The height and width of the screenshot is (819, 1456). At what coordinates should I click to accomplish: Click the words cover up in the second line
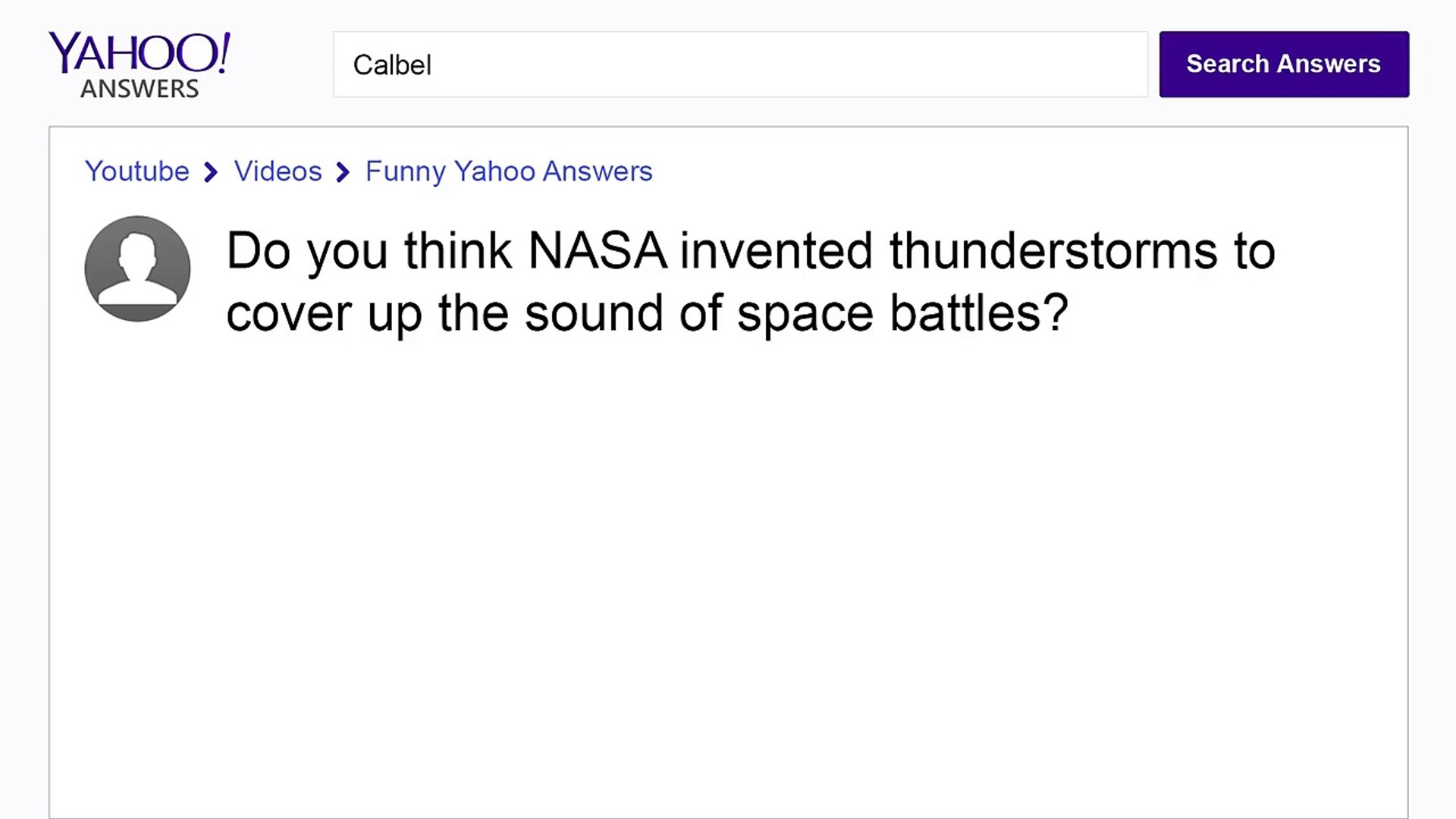tap(324, 315)
